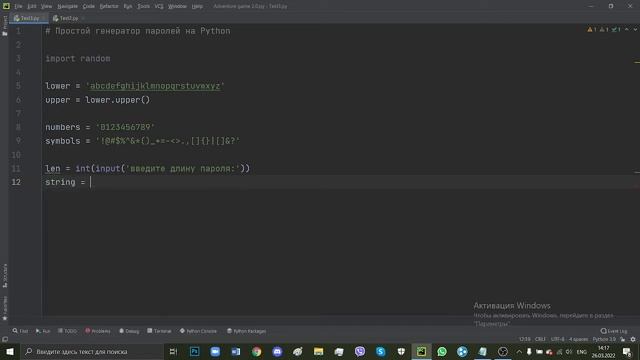The image size is (640, 360).
Task: Go to previous highlighted error arrow
Action: point(627,29)
